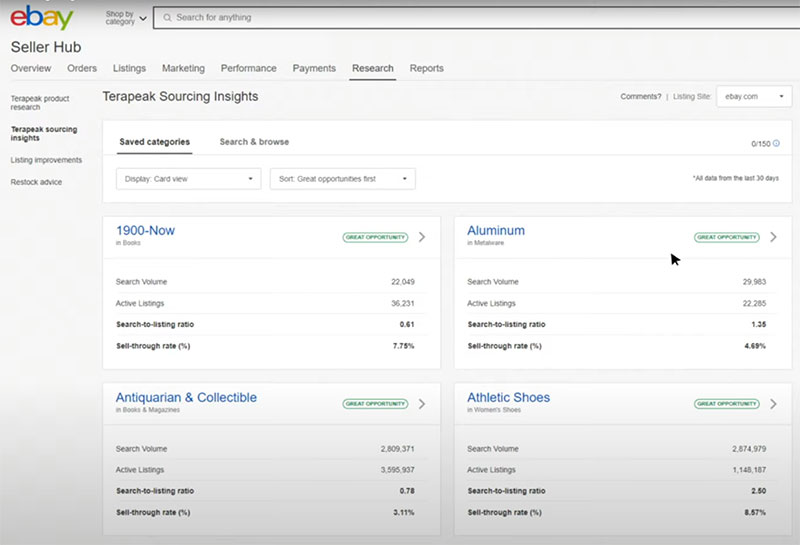Open Terapeak sourcing insights in sidebar

coord(44,134)
